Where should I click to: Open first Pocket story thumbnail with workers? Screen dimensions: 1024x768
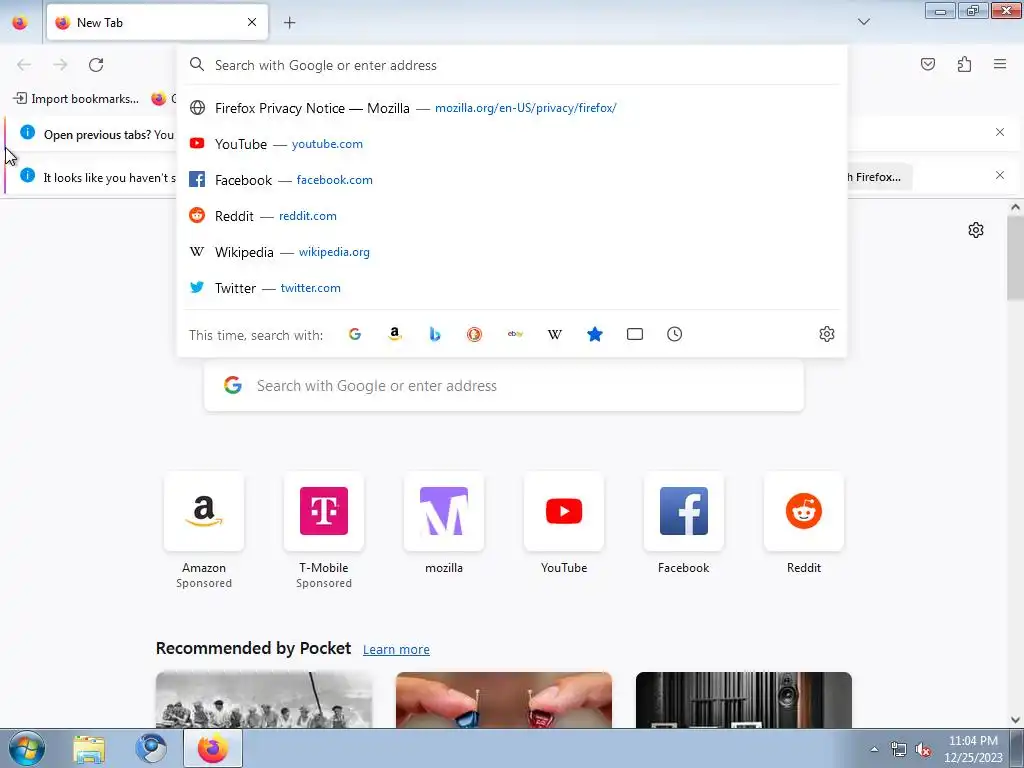(x=264, y=699)
